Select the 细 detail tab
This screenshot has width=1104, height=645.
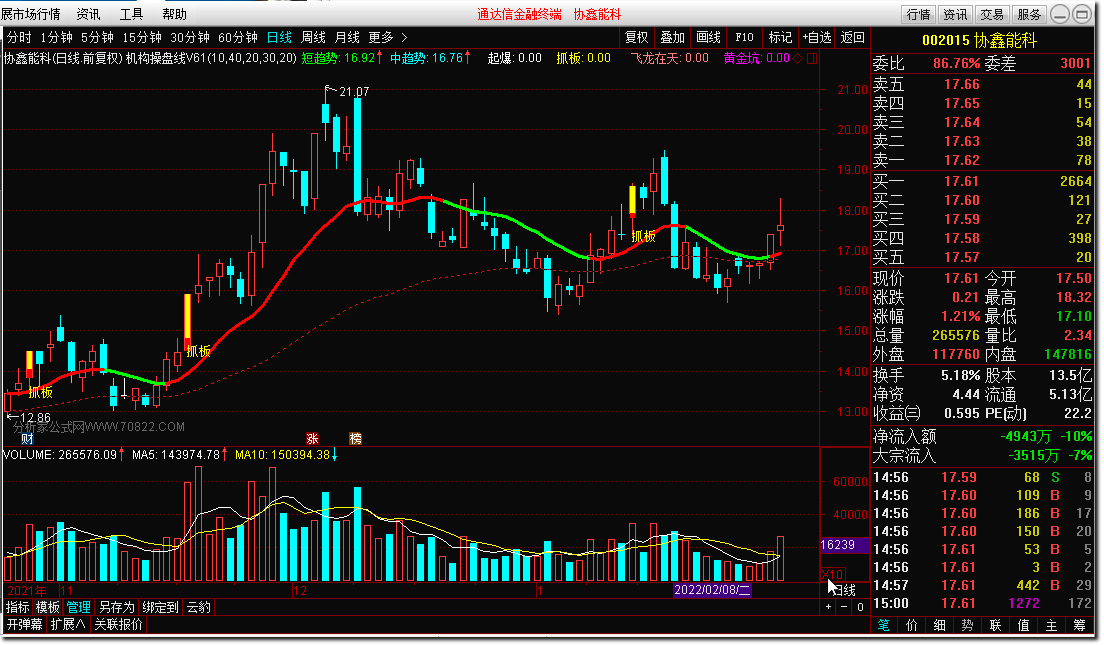pos(939,625)
